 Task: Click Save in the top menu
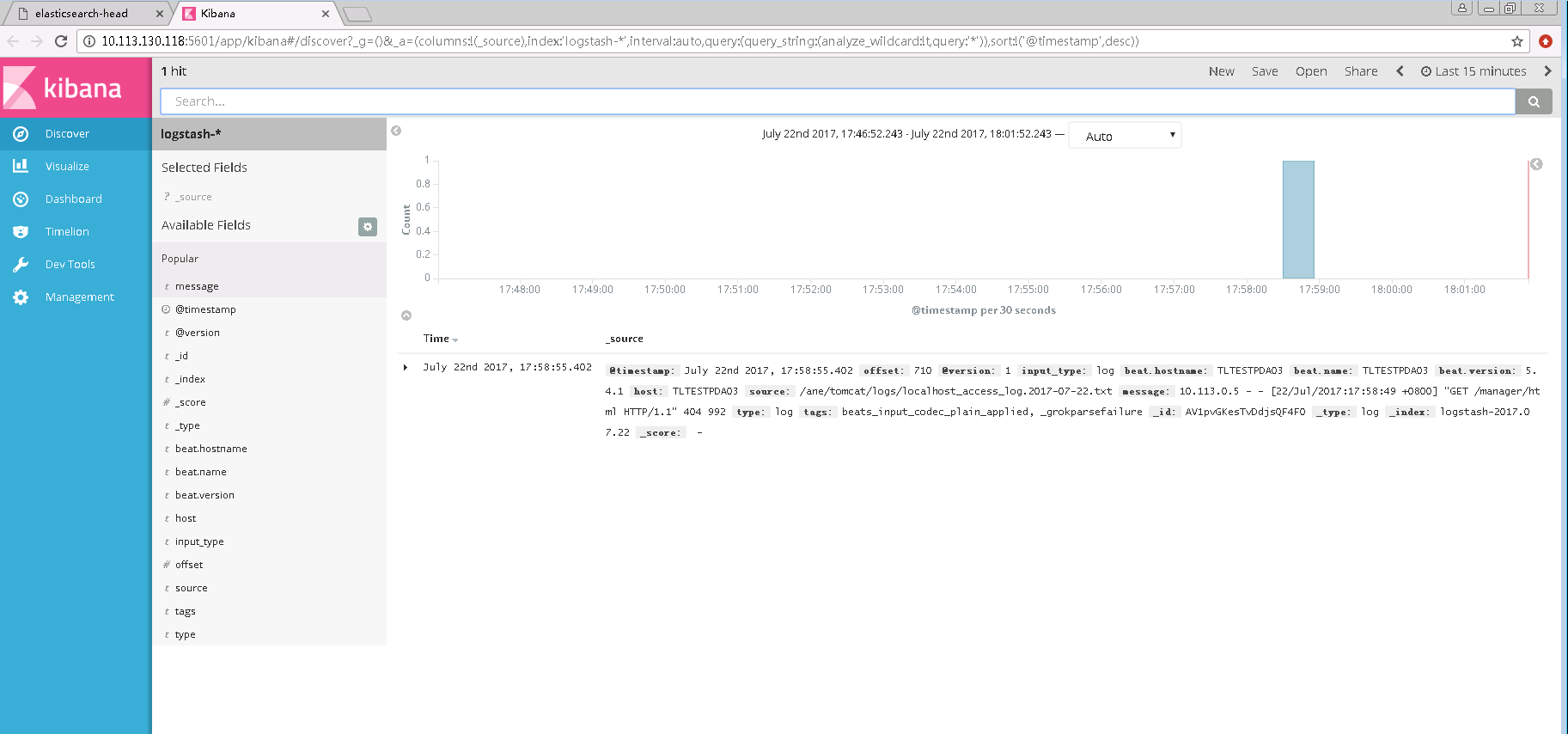[x=1265, y=71]
